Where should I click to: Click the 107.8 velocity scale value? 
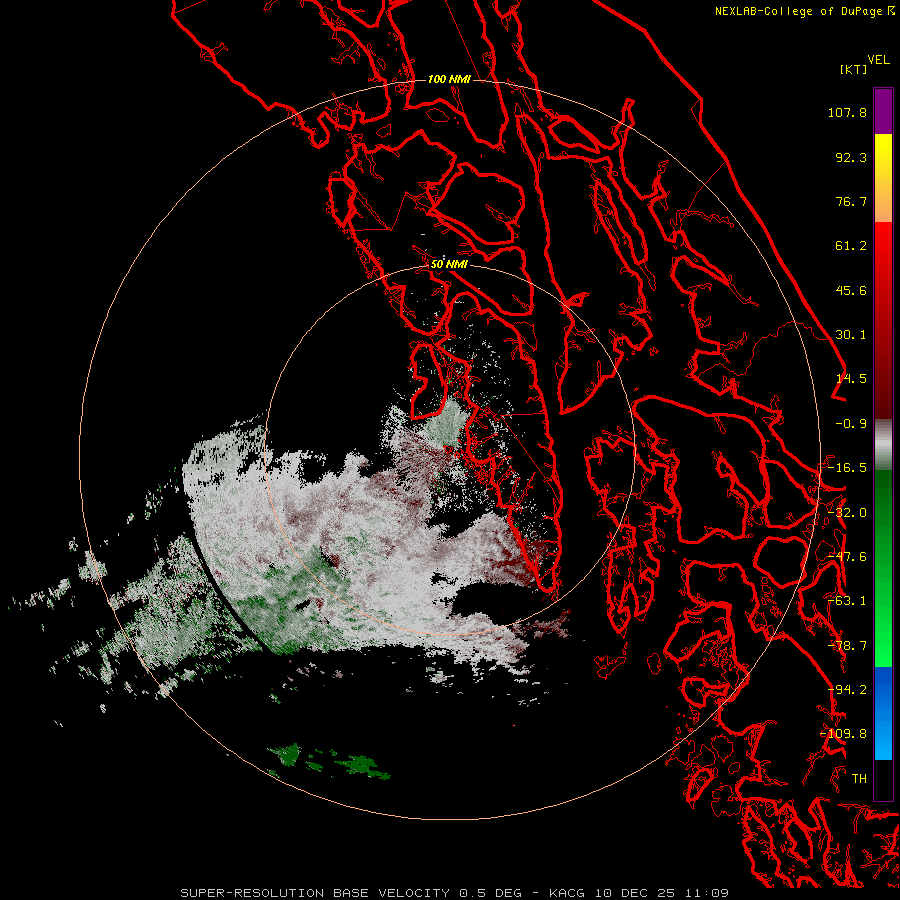tap(847, 112)
